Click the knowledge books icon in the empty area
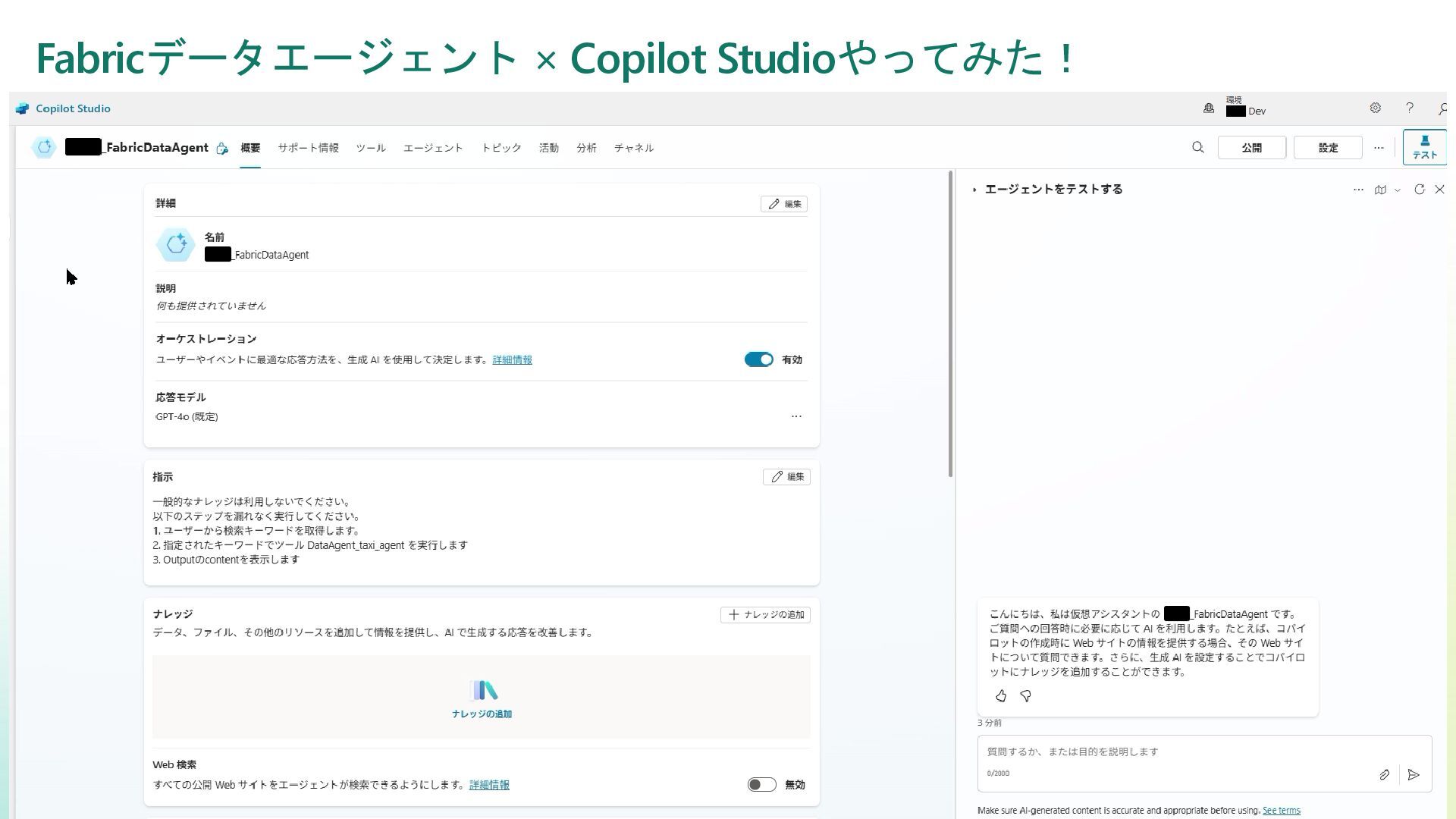This screenshot has width=1456, height=819. pos(482,690)
